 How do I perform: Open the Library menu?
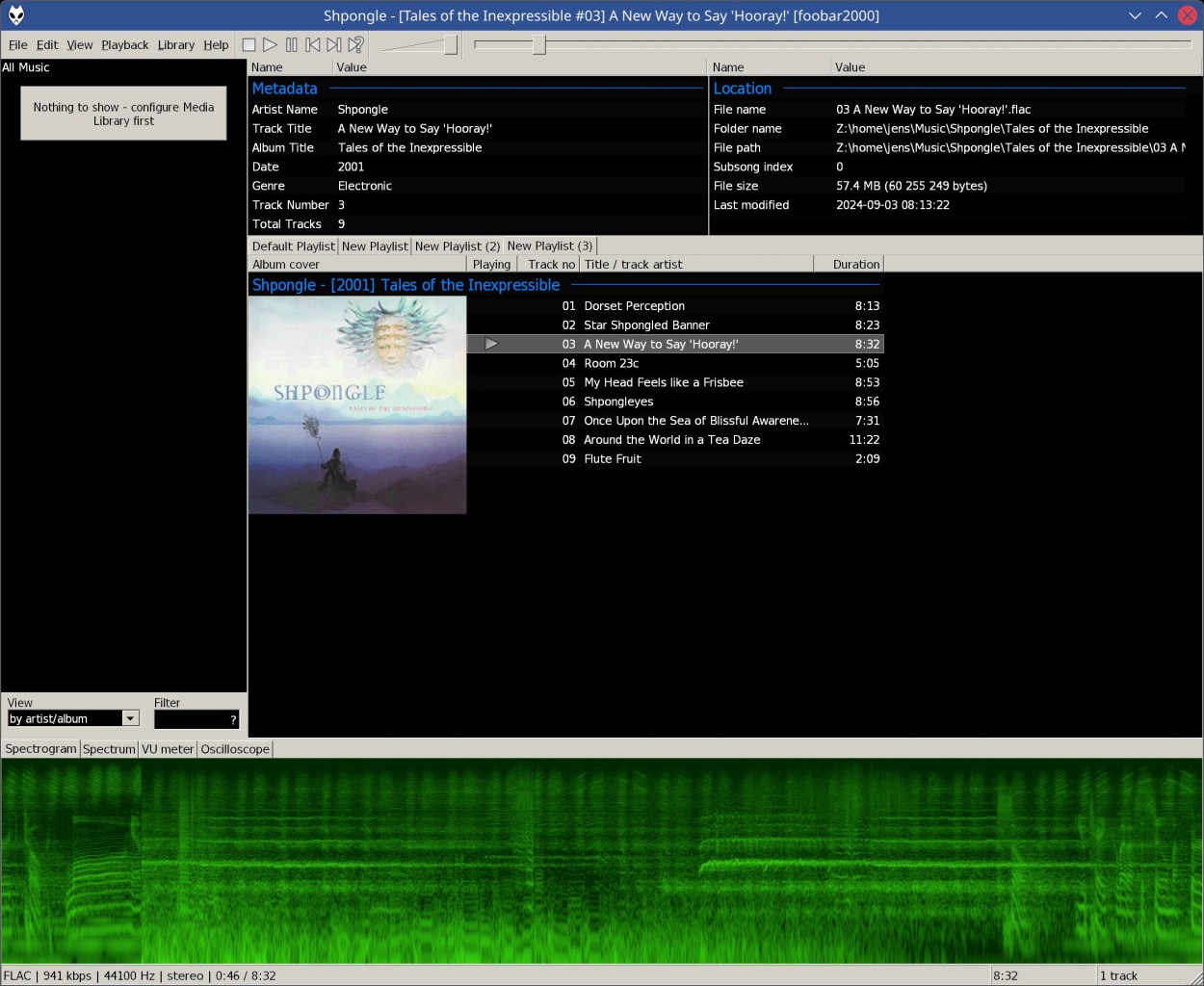(x=175, y=45)
